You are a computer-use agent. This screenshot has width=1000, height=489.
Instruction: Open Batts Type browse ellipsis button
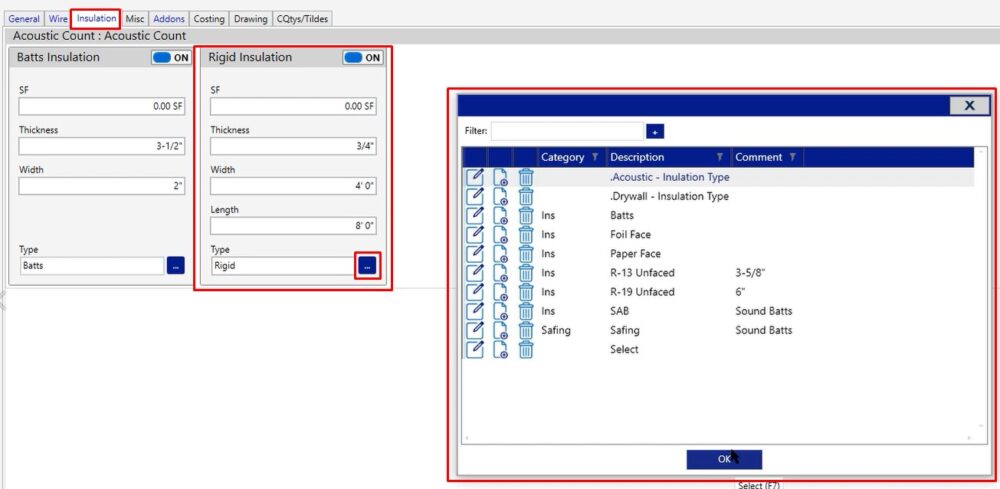176,266
